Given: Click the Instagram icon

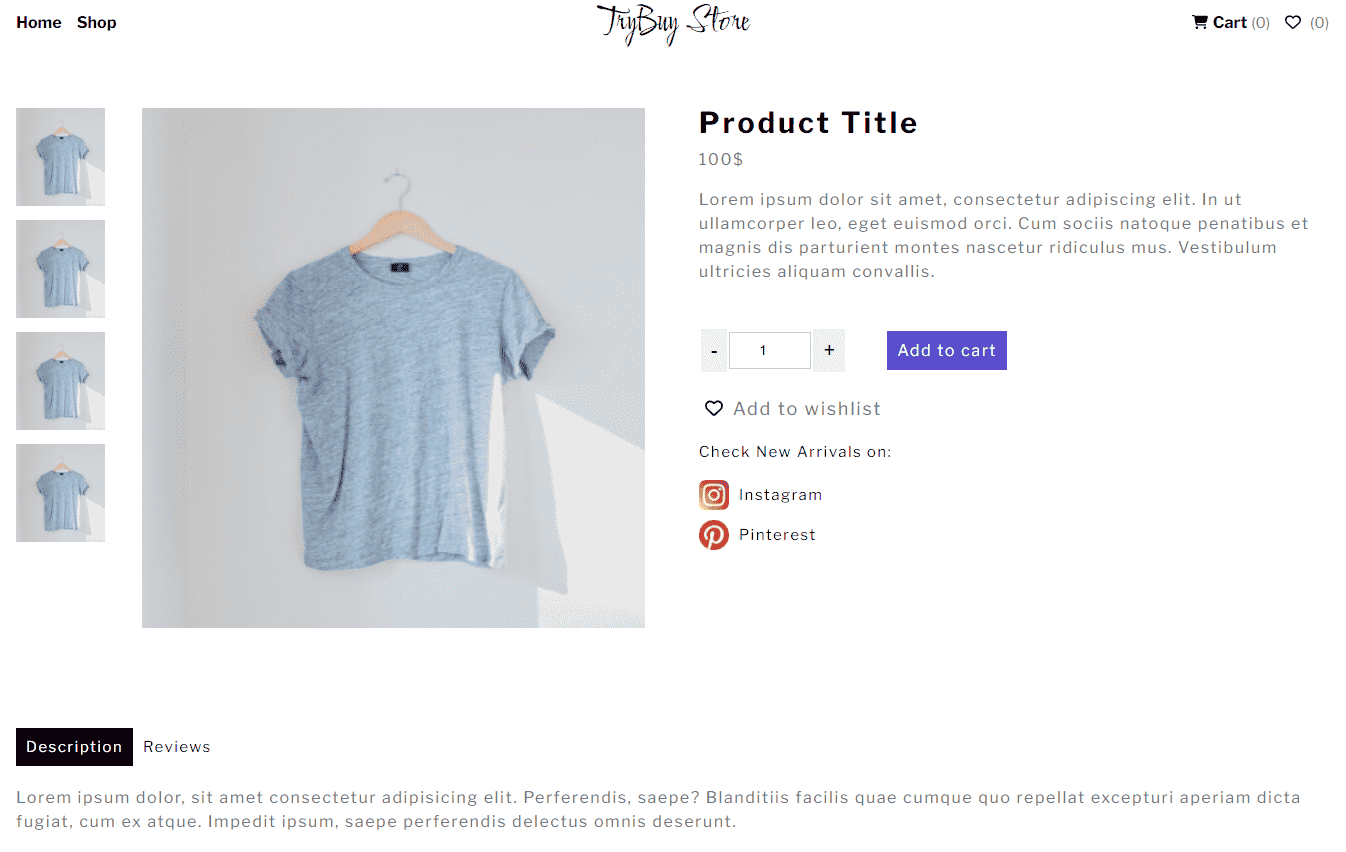Looking at the screenshot, I should (x=714, y=494).
